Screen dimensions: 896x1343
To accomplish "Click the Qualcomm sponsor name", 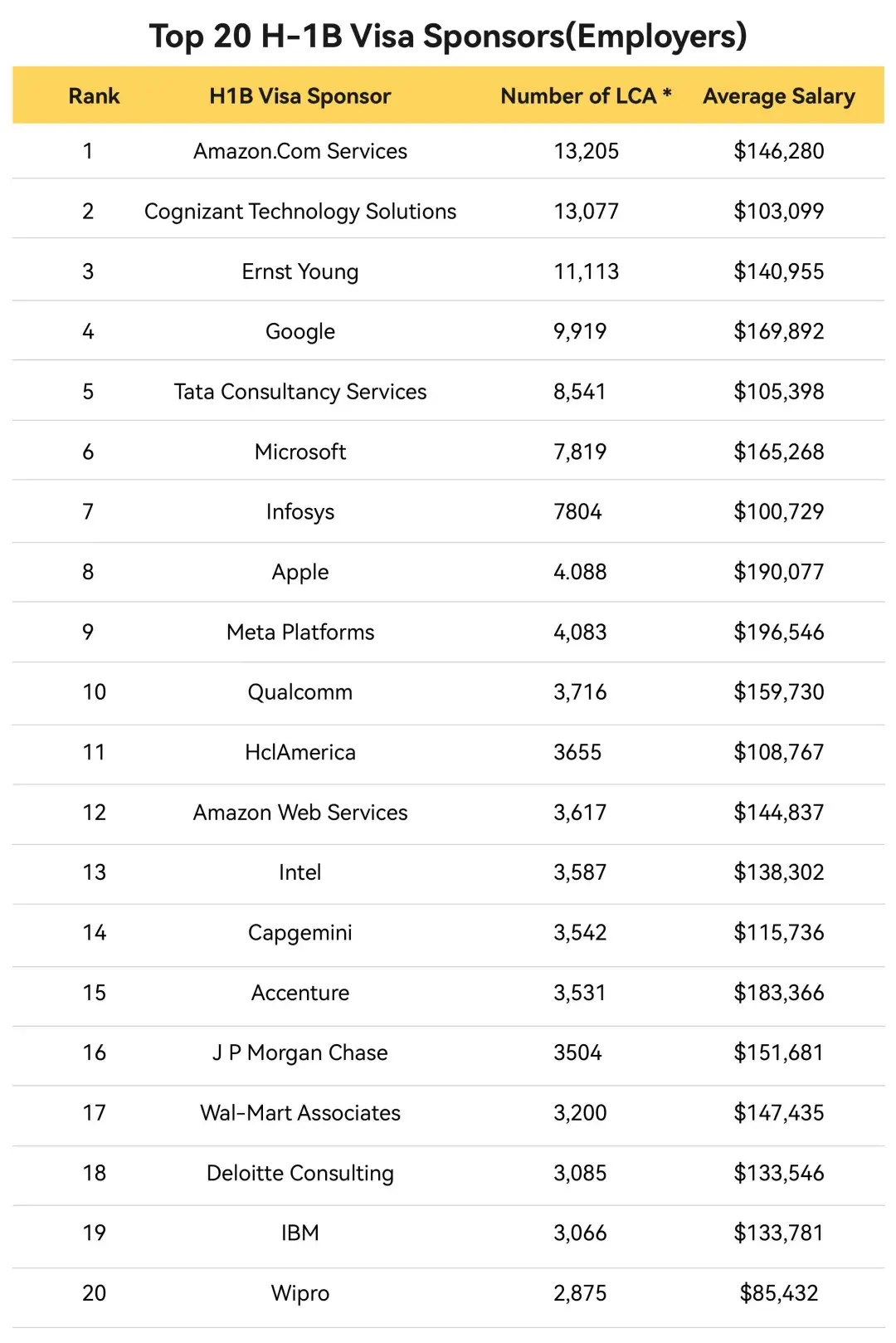I will (x=299, y=692).
